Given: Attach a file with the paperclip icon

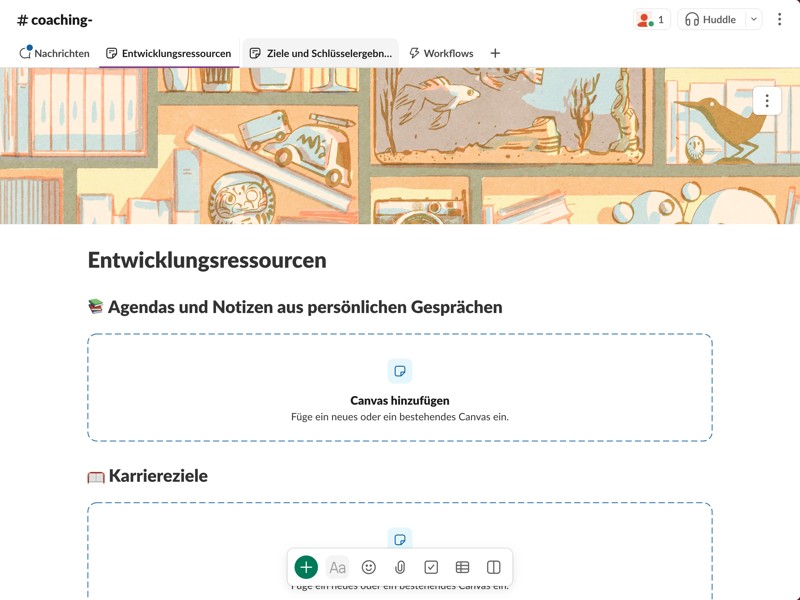Looking at the screenshot, I should [400, 567].
